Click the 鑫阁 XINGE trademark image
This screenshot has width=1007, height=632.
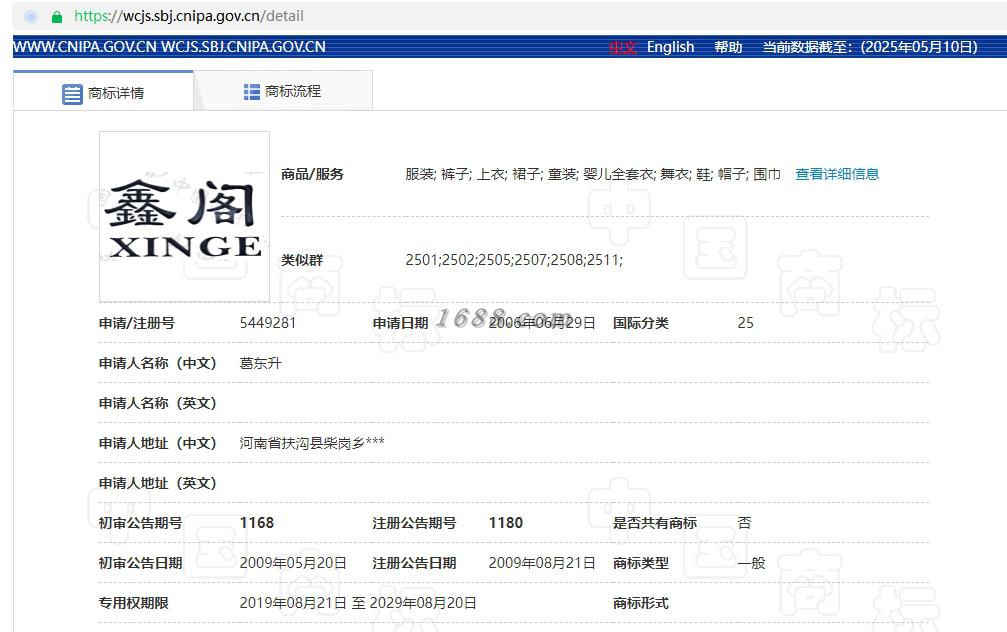pyautogui.click(x=184, y=216)
